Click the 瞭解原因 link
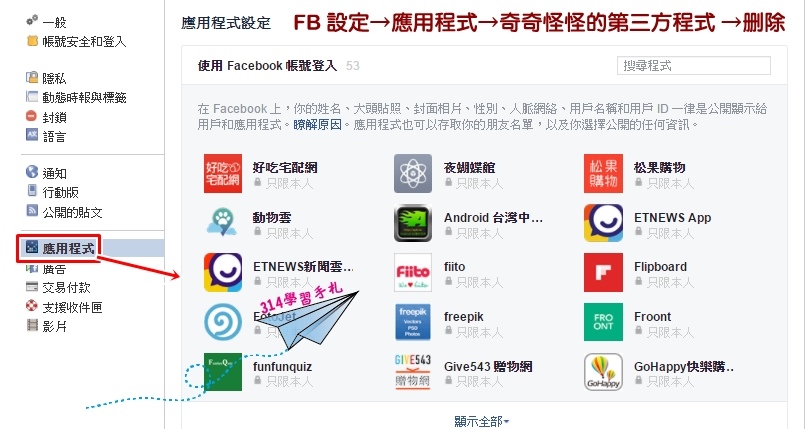Image resolution: width=806 pixels, height=429 pixels. coord(317,125)
